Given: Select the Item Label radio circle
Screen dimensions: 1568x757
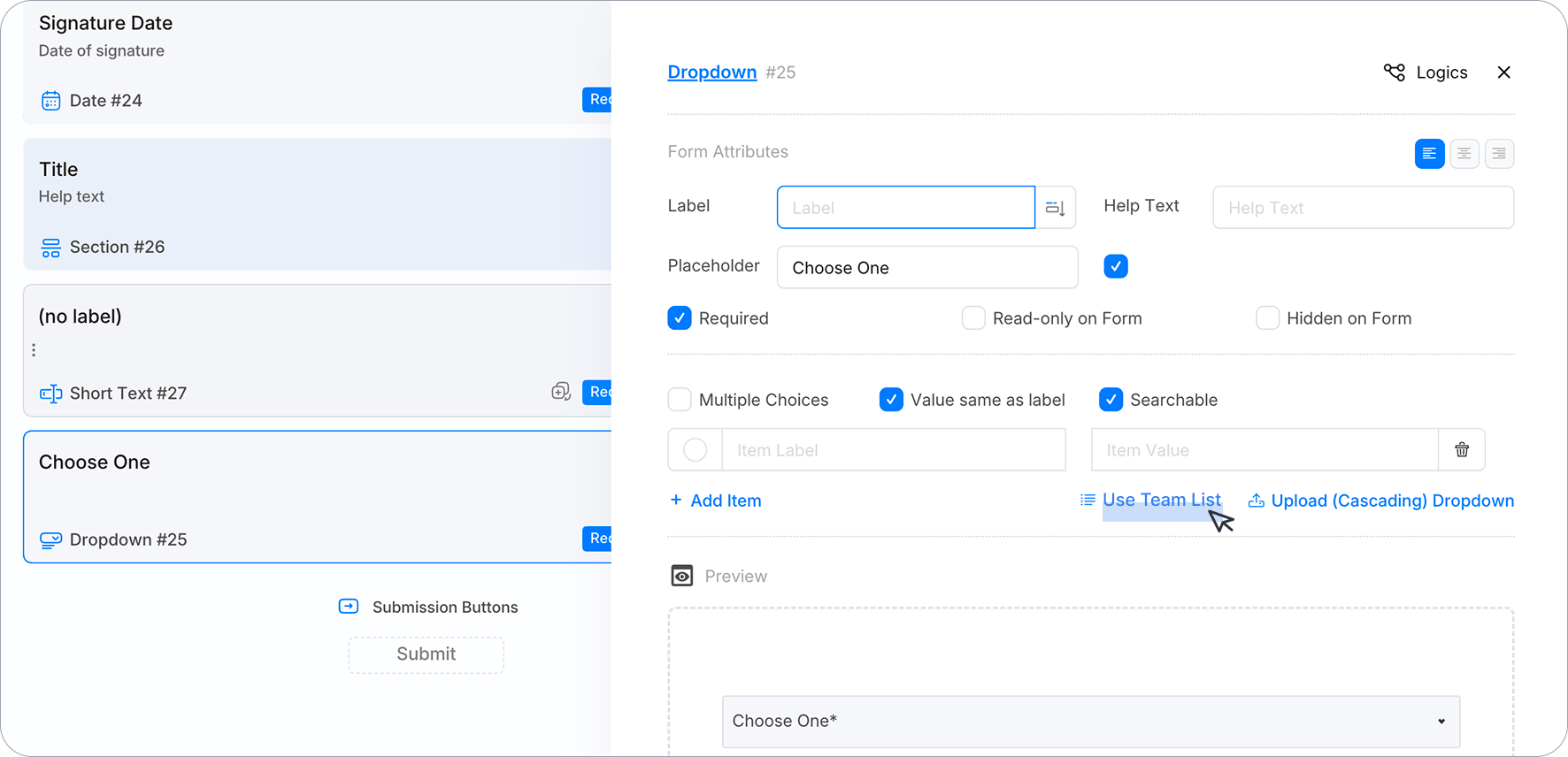Looking at the screenshot, I should coord(696,450).
